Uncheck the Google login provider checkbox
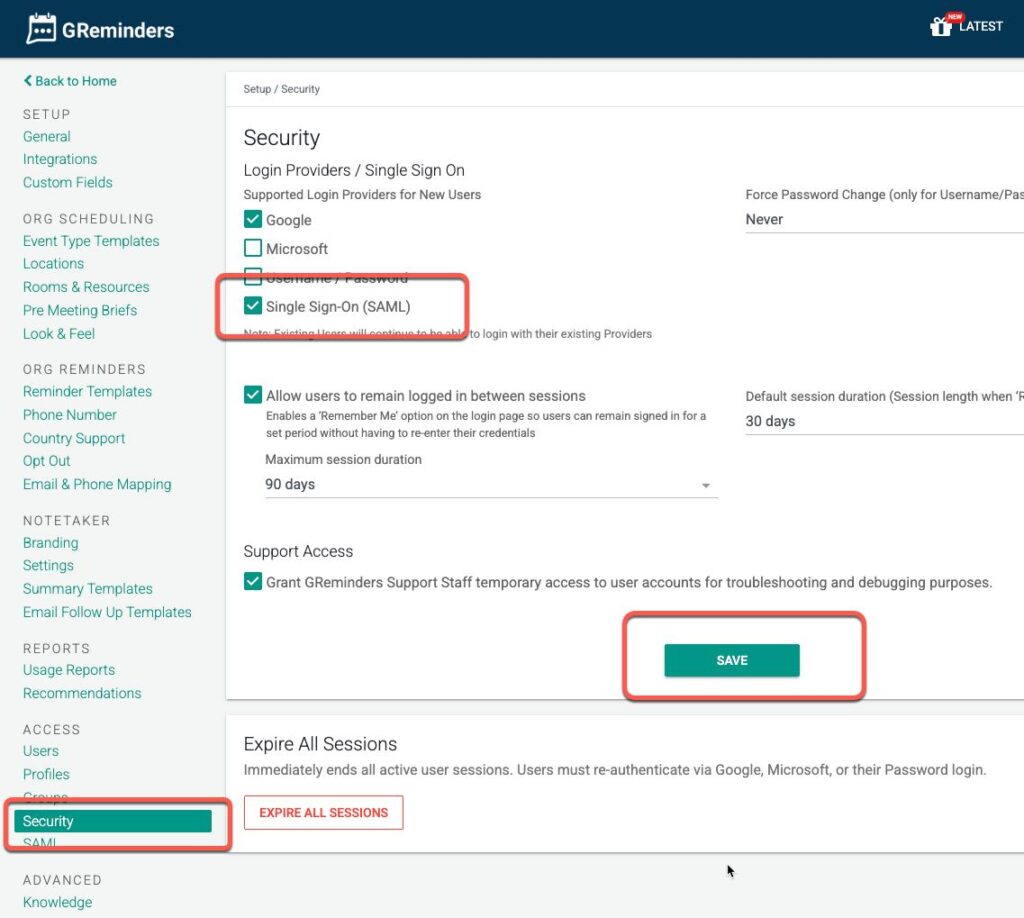The width and height of the screenshot is (1024, 918). 253,220
